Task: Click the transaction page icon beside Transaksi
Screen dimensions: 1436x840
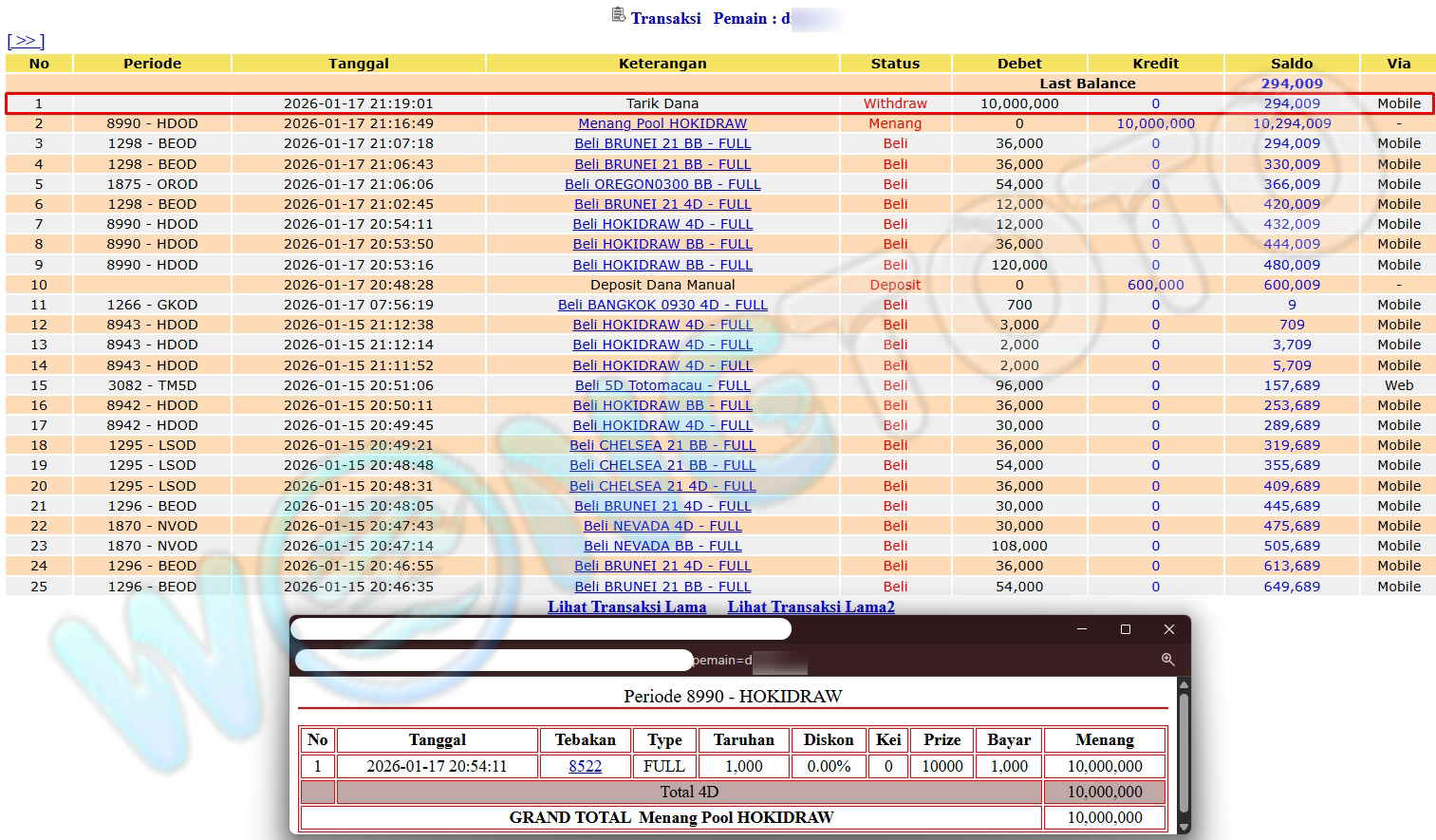Action: [619, 15]
